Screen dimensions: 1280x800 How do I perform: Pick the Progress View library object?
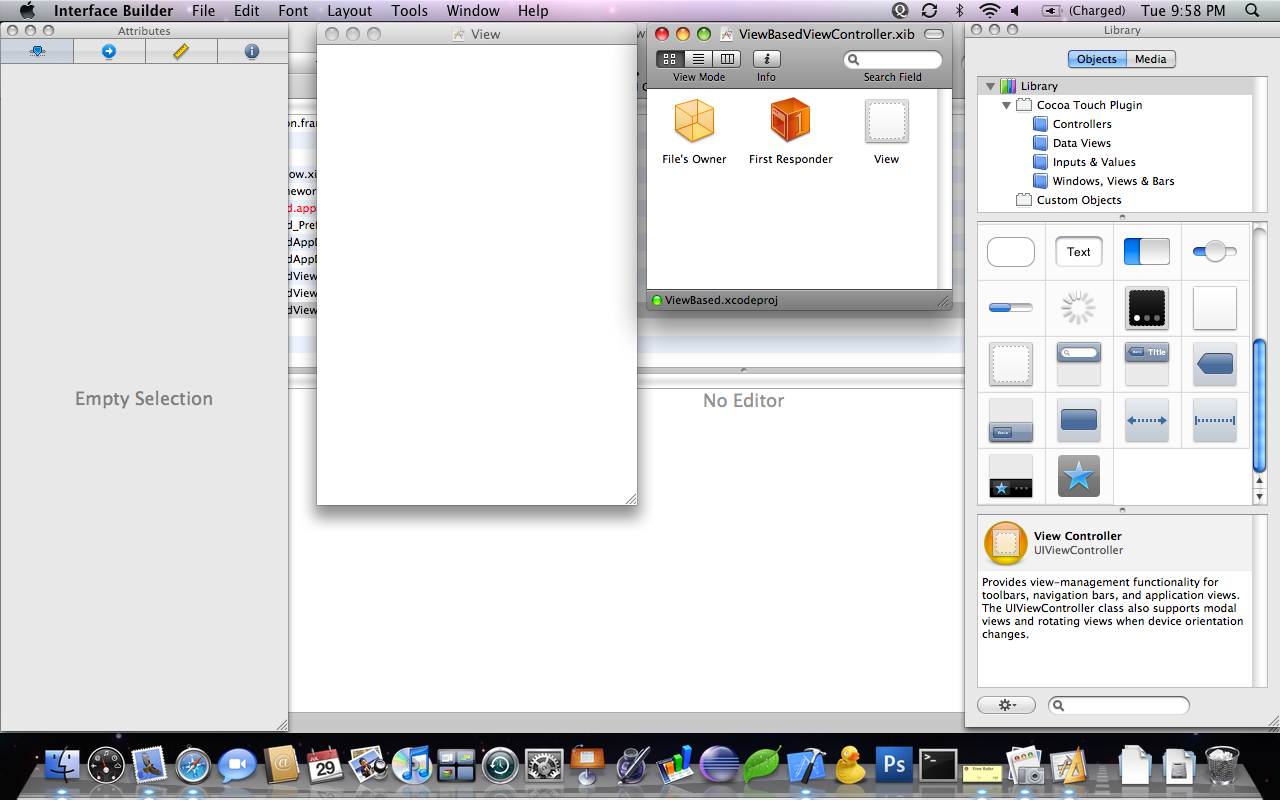point(1011,308)
